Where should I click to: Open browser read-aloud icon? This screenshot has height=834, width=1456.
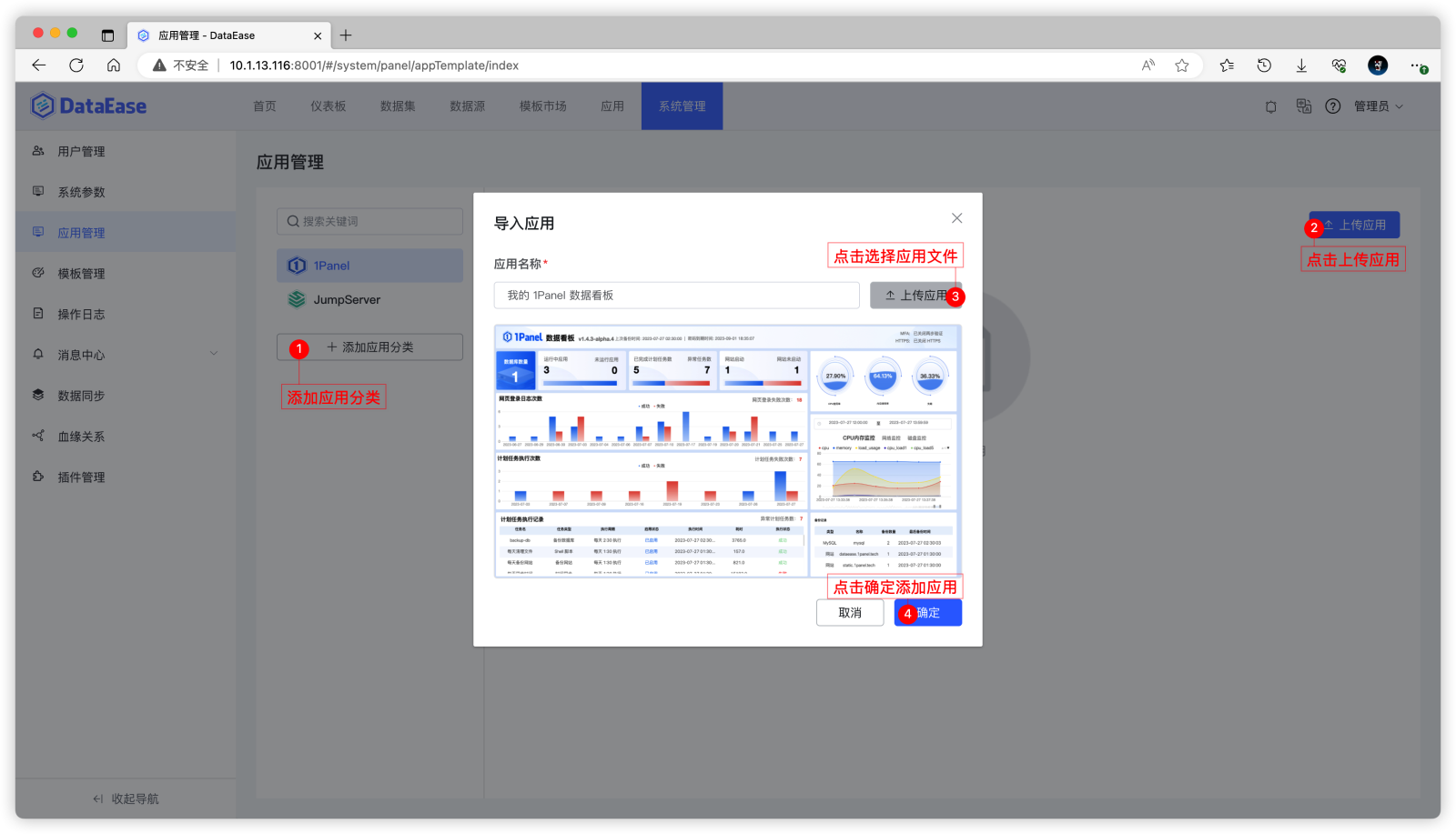(1148, 65)
